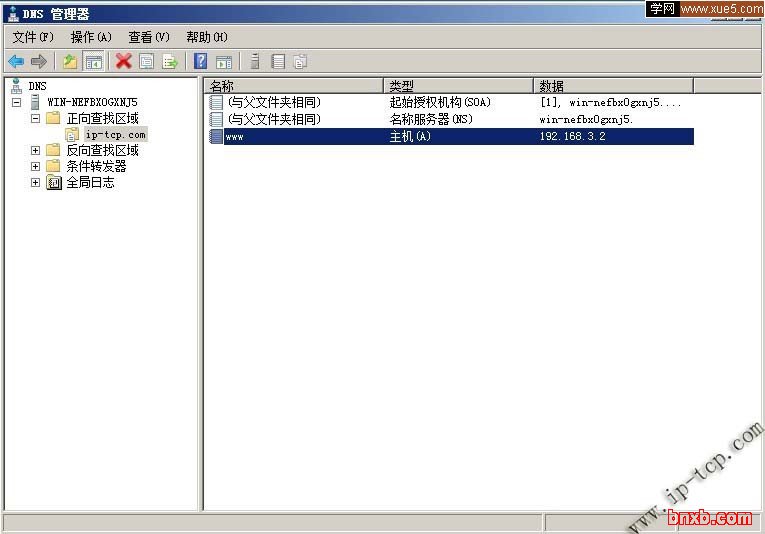Click the gray Forward arrow in toolbar

(39, 61)
